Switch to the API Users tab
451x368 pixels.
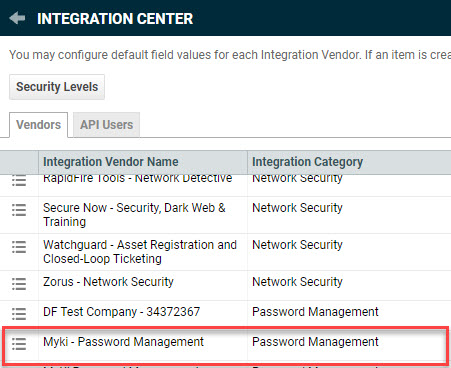tap(106, 125)
